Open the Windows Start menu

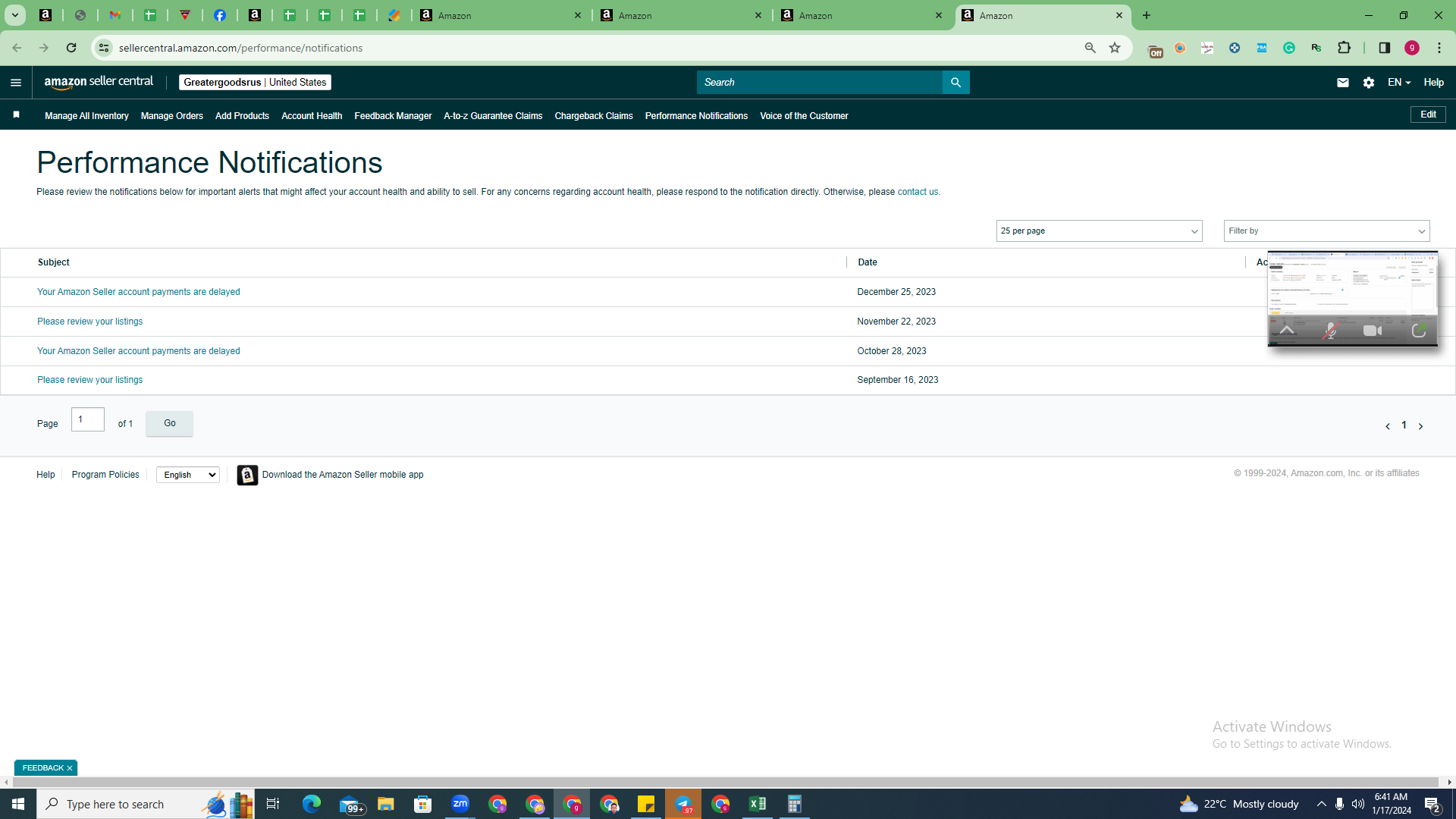18,804
